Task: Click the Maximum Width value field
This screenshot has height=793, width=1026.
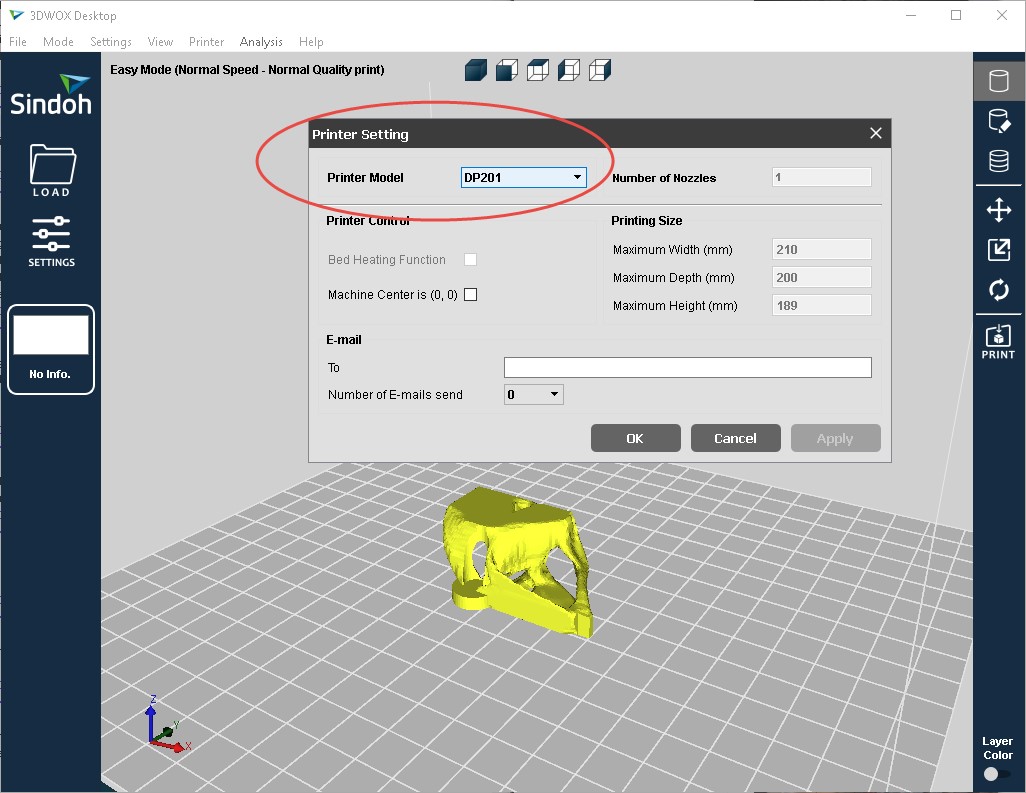Action: [822, 249]
